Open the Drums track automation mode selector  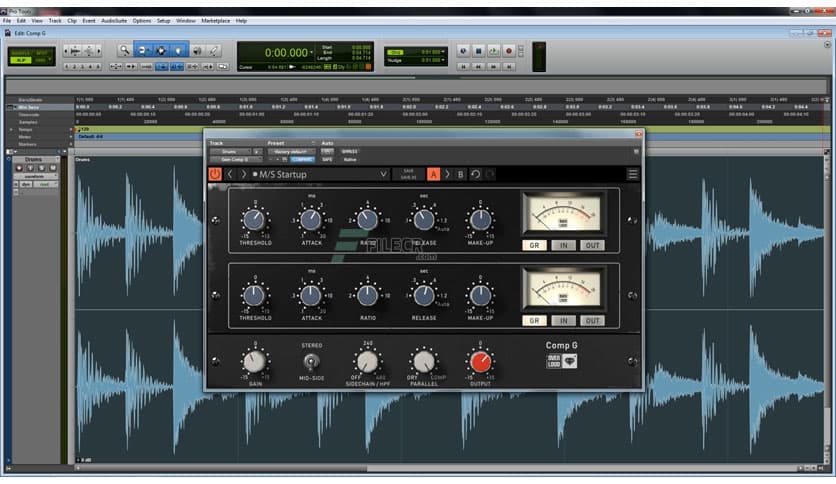coord(45,184)
